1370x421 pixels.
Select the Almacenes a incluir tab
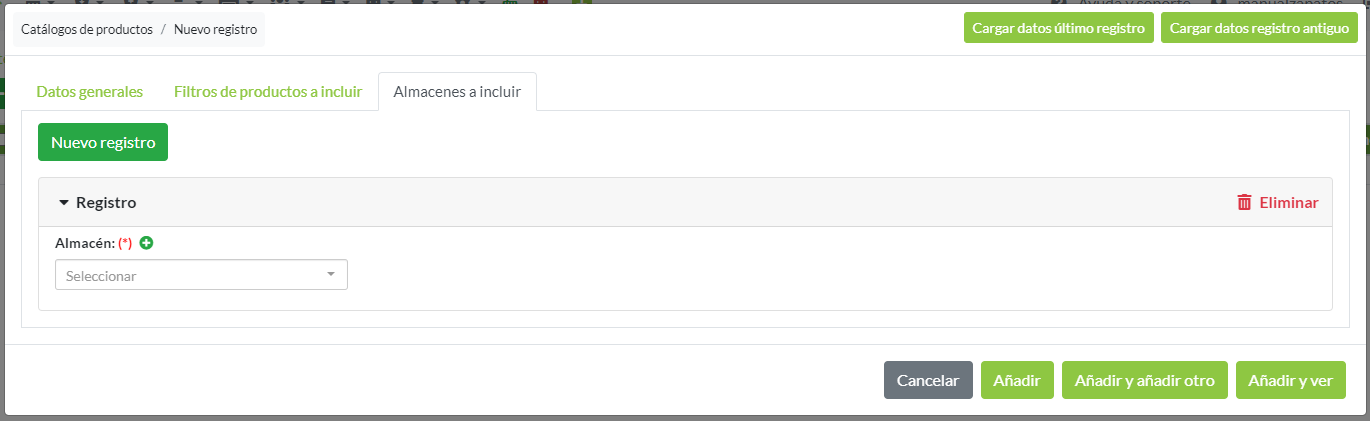(x=457, y=91)
